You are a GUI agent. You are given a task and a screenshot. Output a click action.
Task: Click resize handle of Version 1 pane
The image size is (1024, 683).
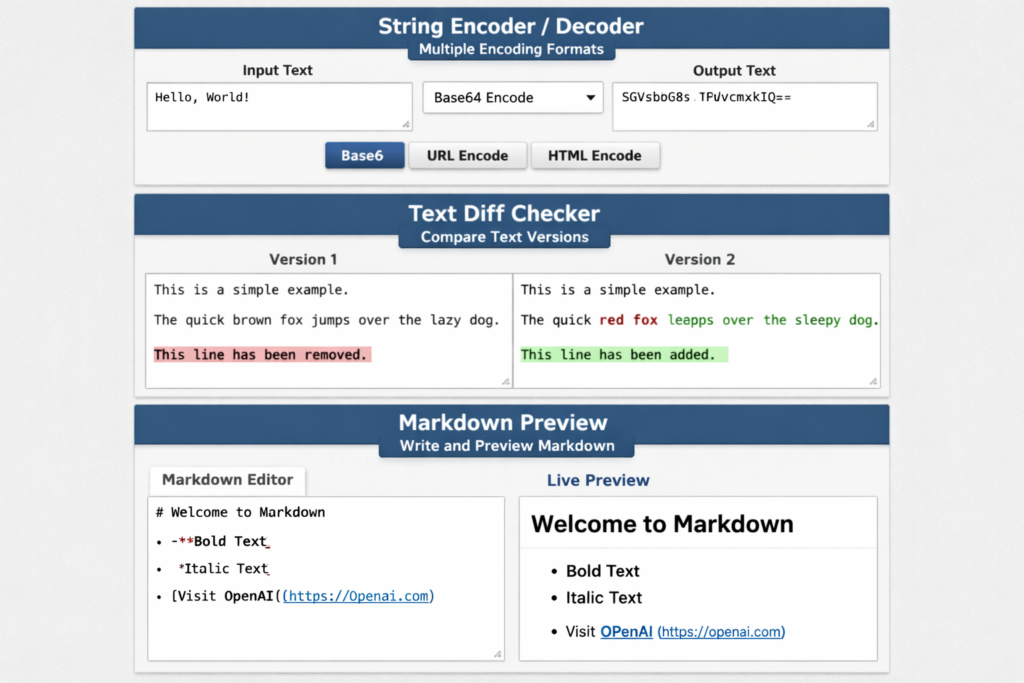click(x=505, y=381)
